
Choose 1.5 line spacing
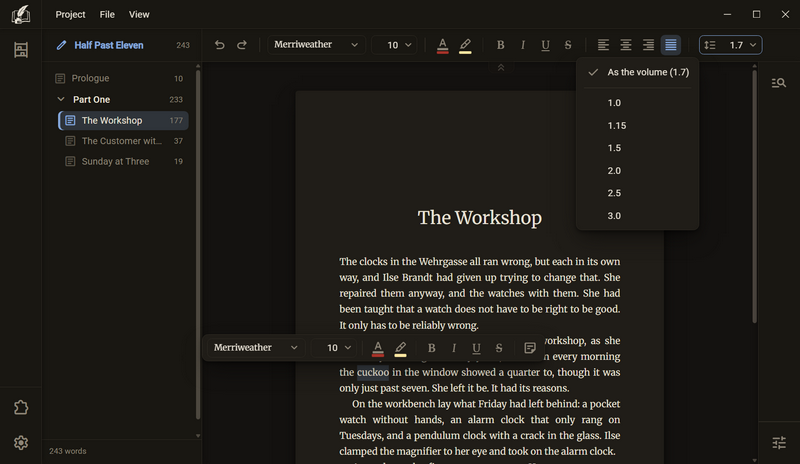638,148
